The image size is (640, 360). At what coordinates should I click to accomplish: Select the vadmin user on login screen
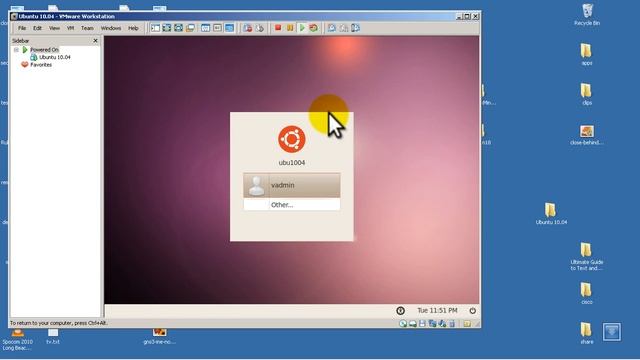point(291,185)
